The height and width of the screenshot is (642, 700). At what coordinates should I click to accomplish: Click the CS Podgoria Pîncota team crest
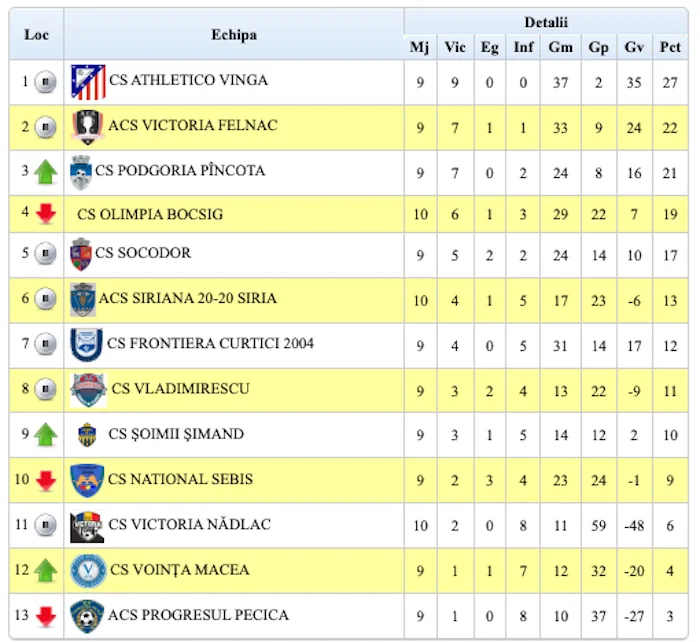pyautogui.click(x=81, y=172)
